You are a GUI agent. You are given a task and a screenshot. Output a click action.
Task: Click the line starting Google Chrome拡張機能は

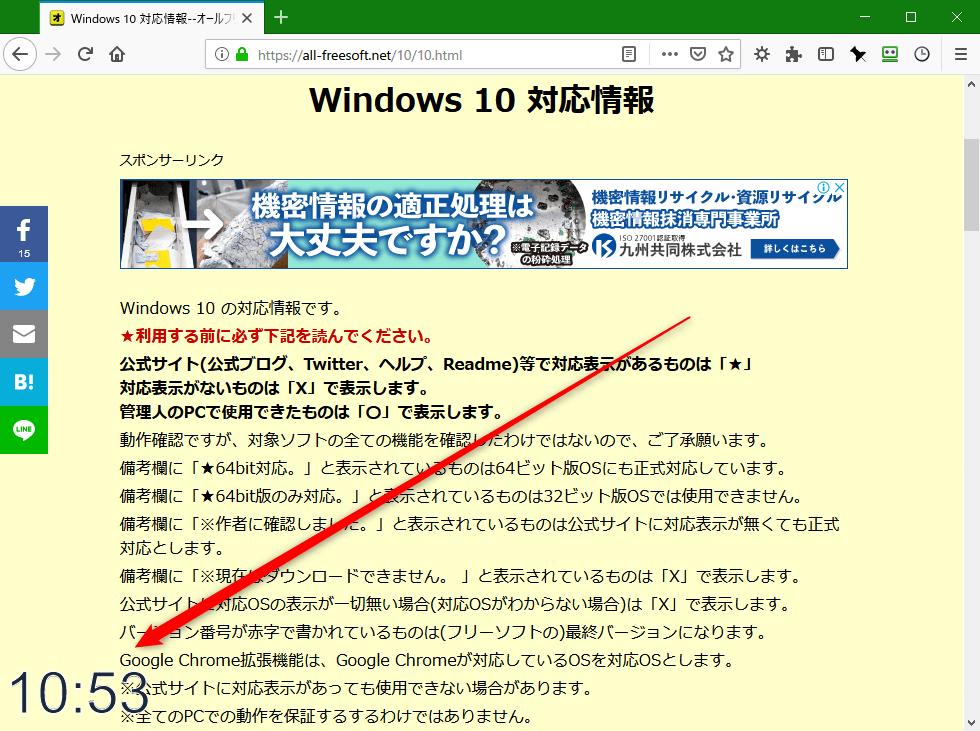(428, 660)
